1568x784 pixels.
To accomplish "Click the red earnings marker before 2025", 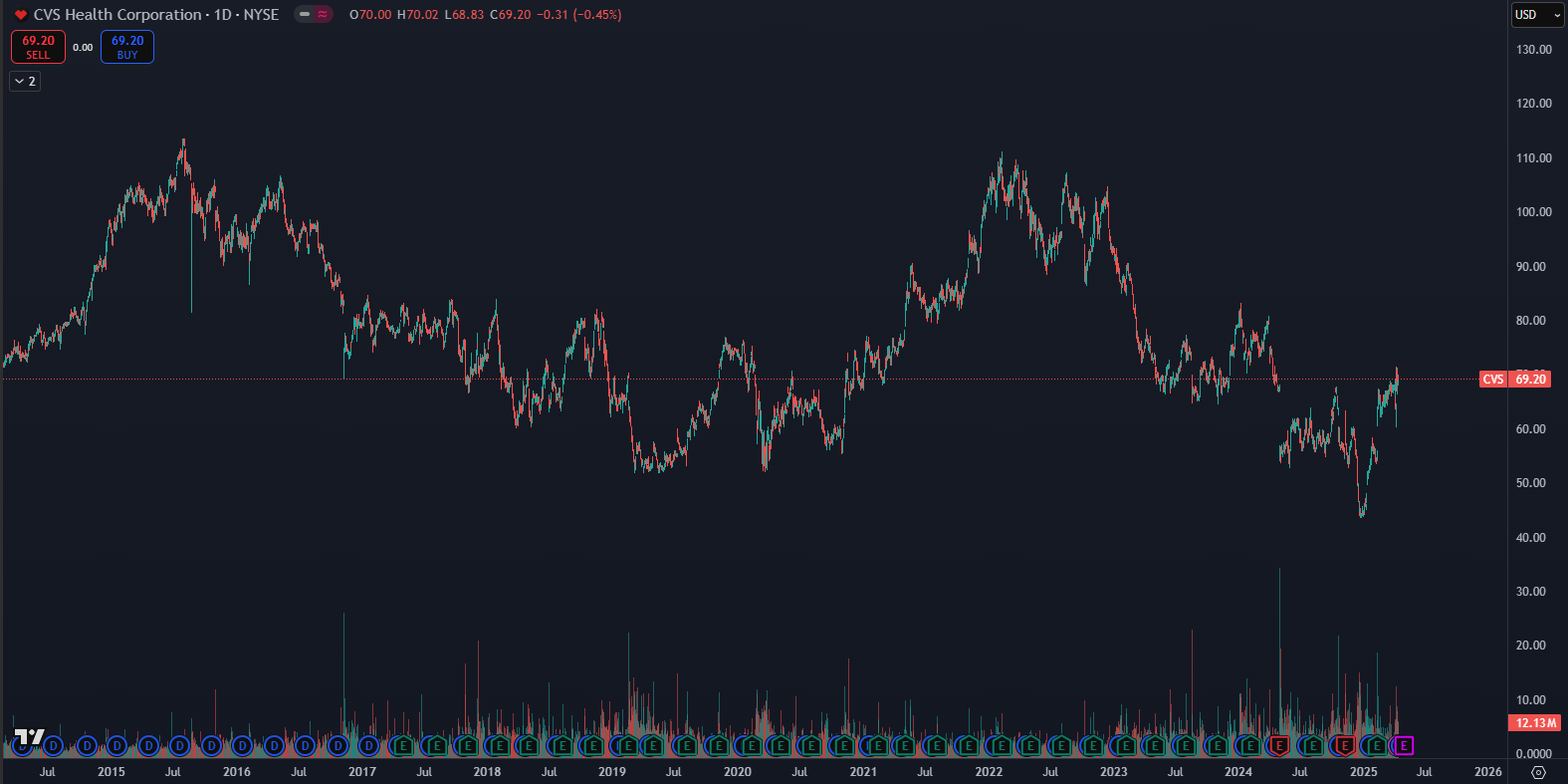I will point(1344,745).
